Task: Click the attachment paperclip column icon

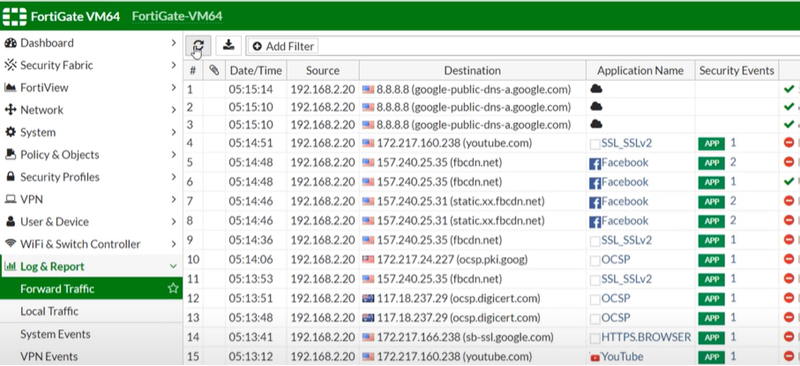Action: pyautogui.click(x=214, y=70)
